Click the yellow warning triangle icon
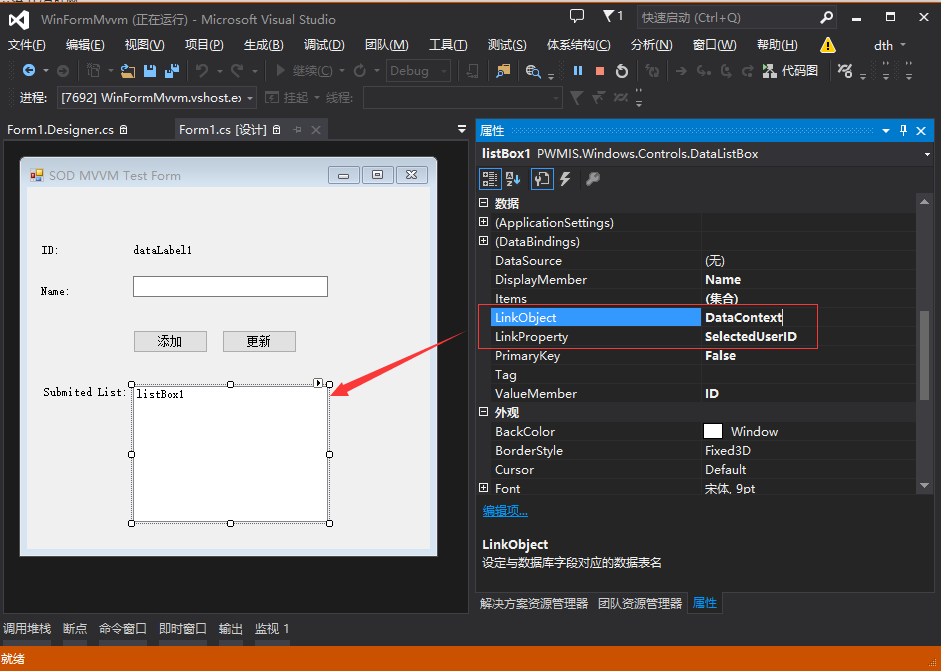 pos(828,45)
